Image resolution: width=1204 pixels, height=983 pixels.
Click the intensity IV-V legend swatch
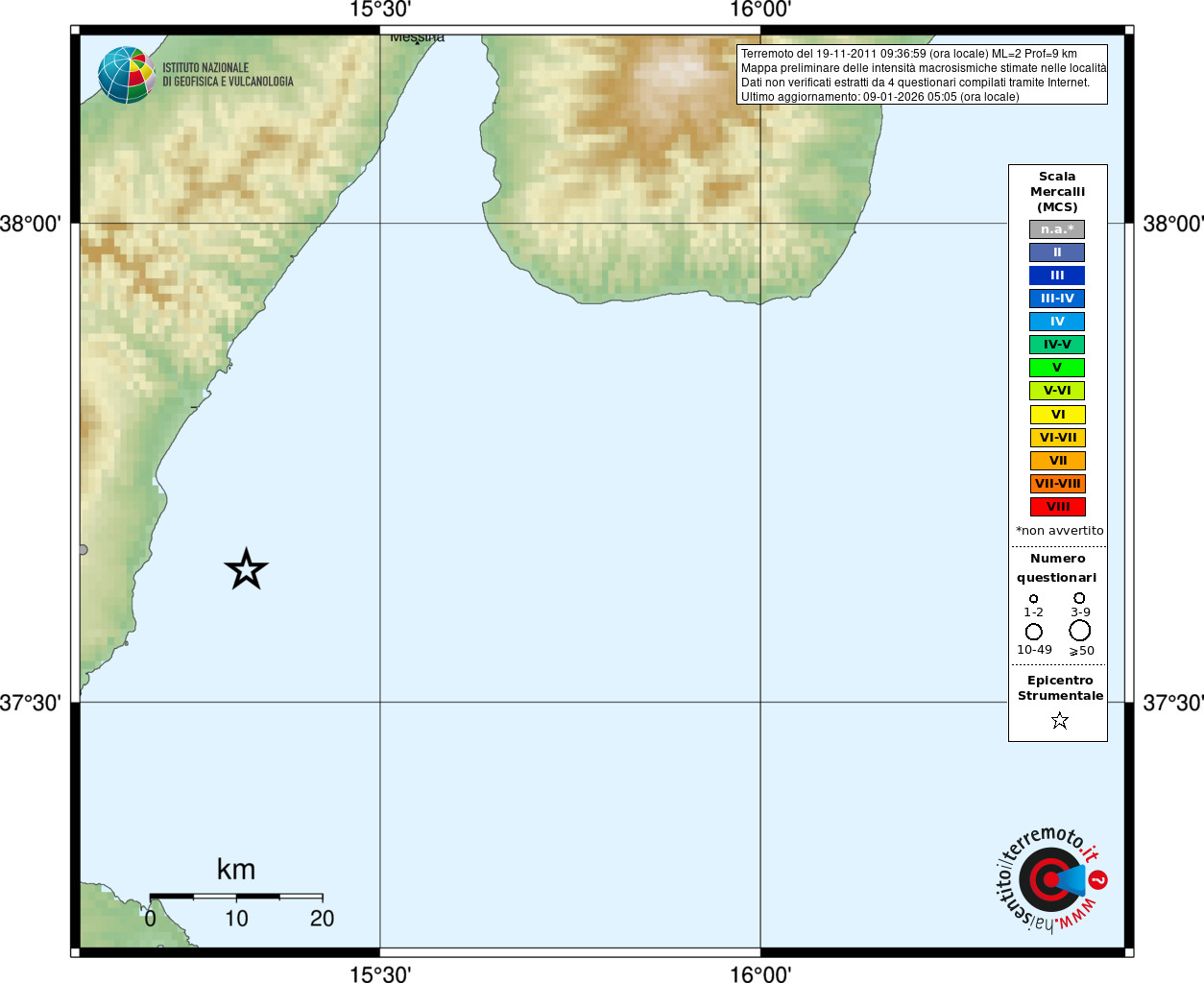click(x=1057, y=345)
